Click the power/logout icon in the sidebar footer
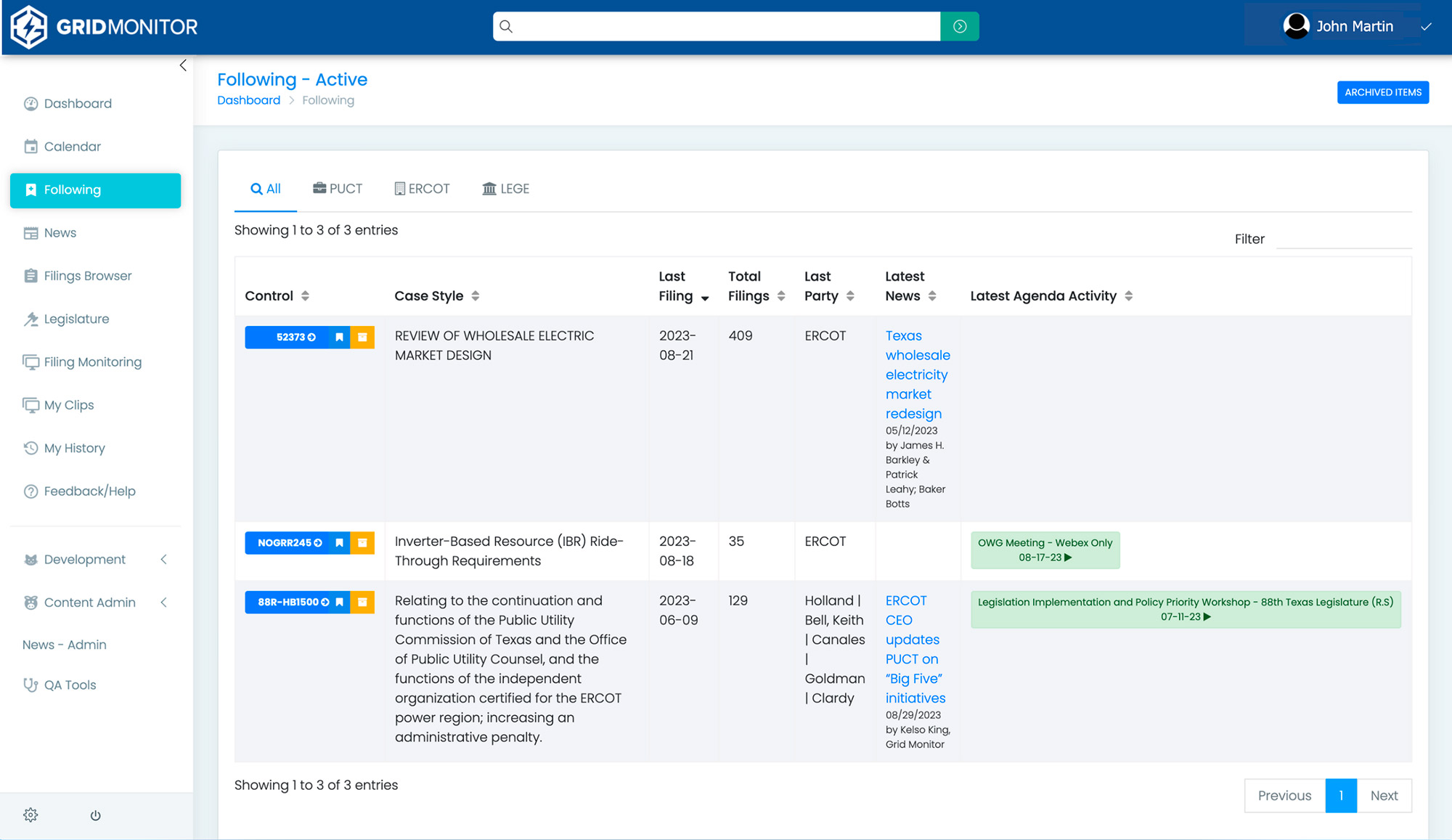 95,815
